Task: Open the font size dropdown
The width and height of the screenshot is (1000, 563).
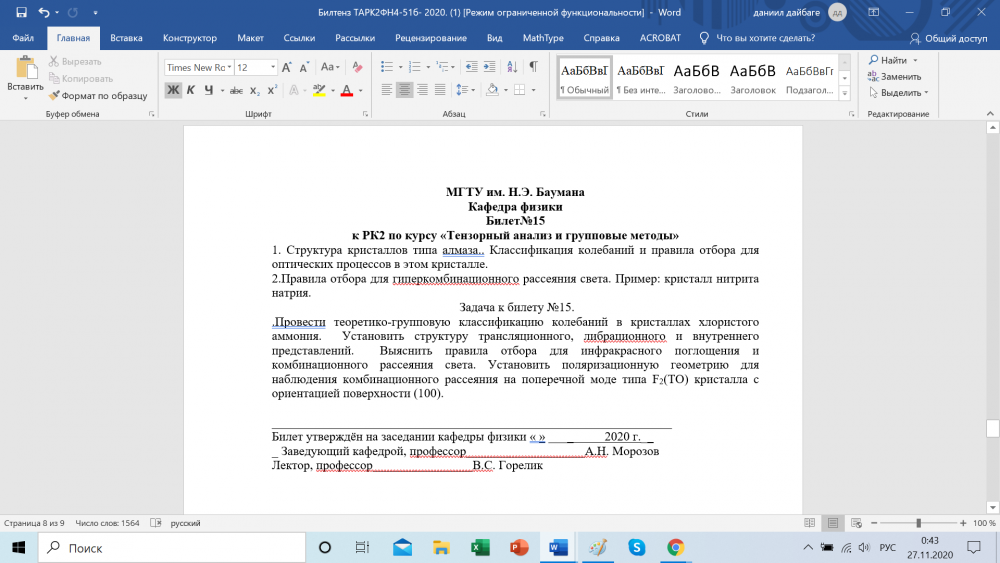Action: pos(272,68)
